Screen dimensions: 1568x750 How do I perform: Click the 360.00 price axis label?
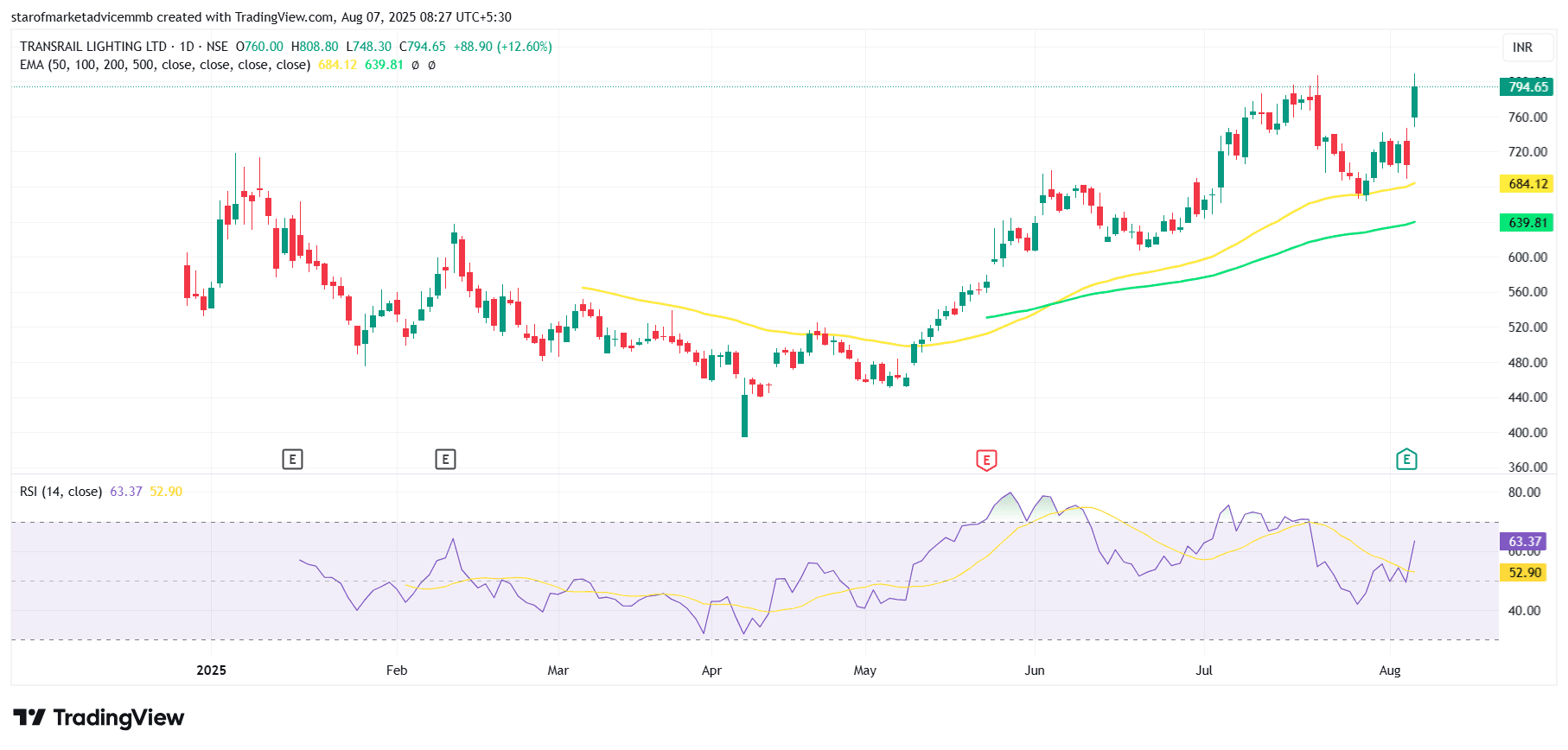1527,467
